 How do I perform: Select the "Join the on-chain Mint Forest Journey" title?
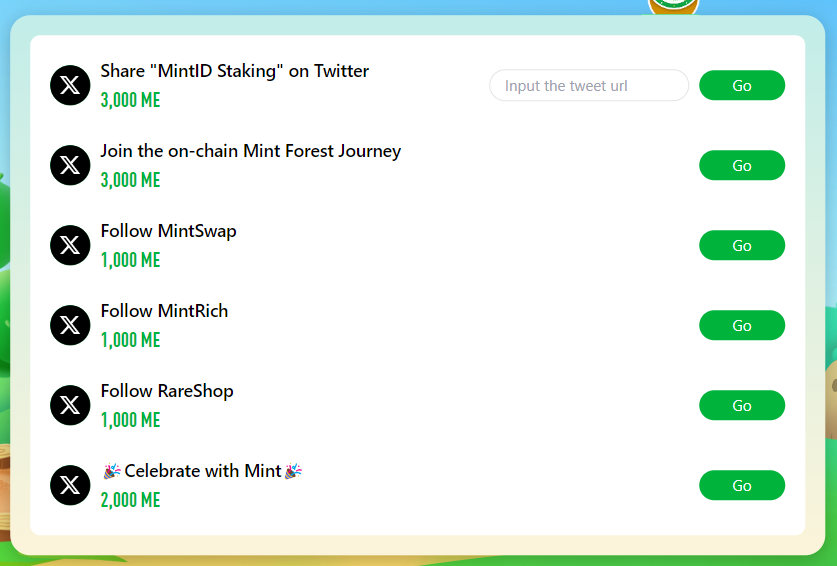[251, 152]
